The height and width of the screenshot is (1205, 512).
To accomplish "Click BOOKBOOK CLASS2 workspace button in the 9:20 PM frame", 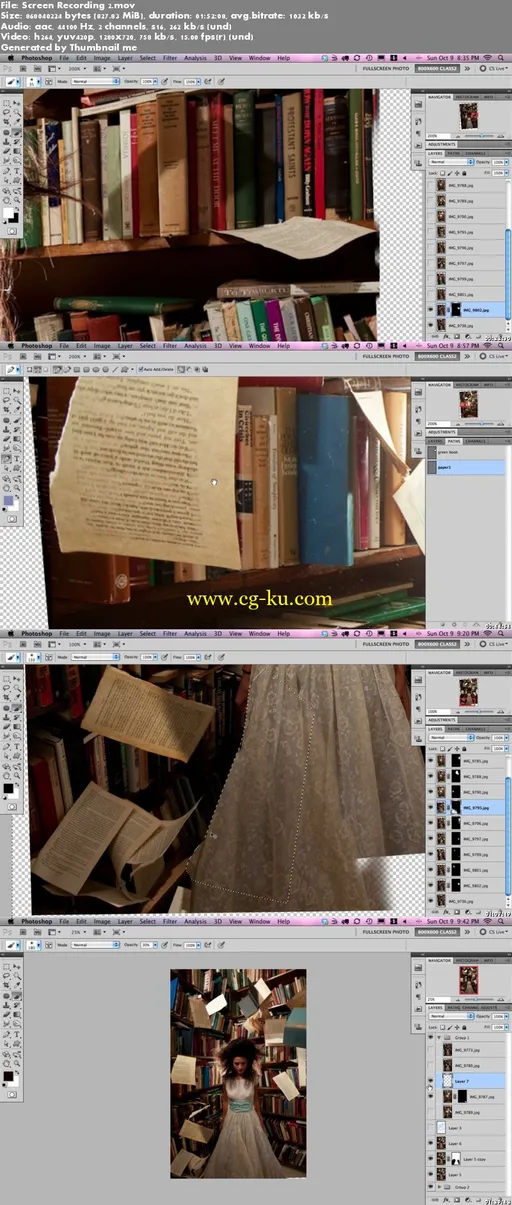I will [436, 645].
